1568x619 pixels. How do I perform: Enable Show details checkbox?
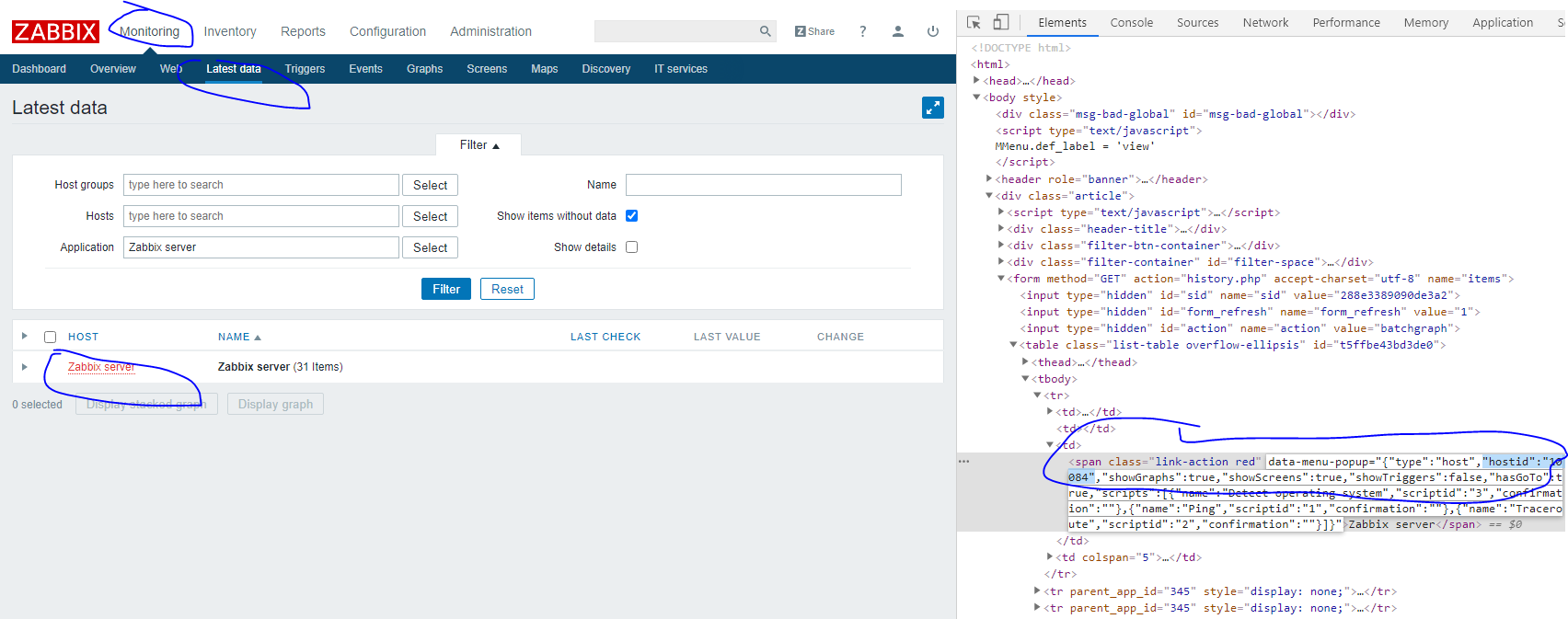coord(631,247)
